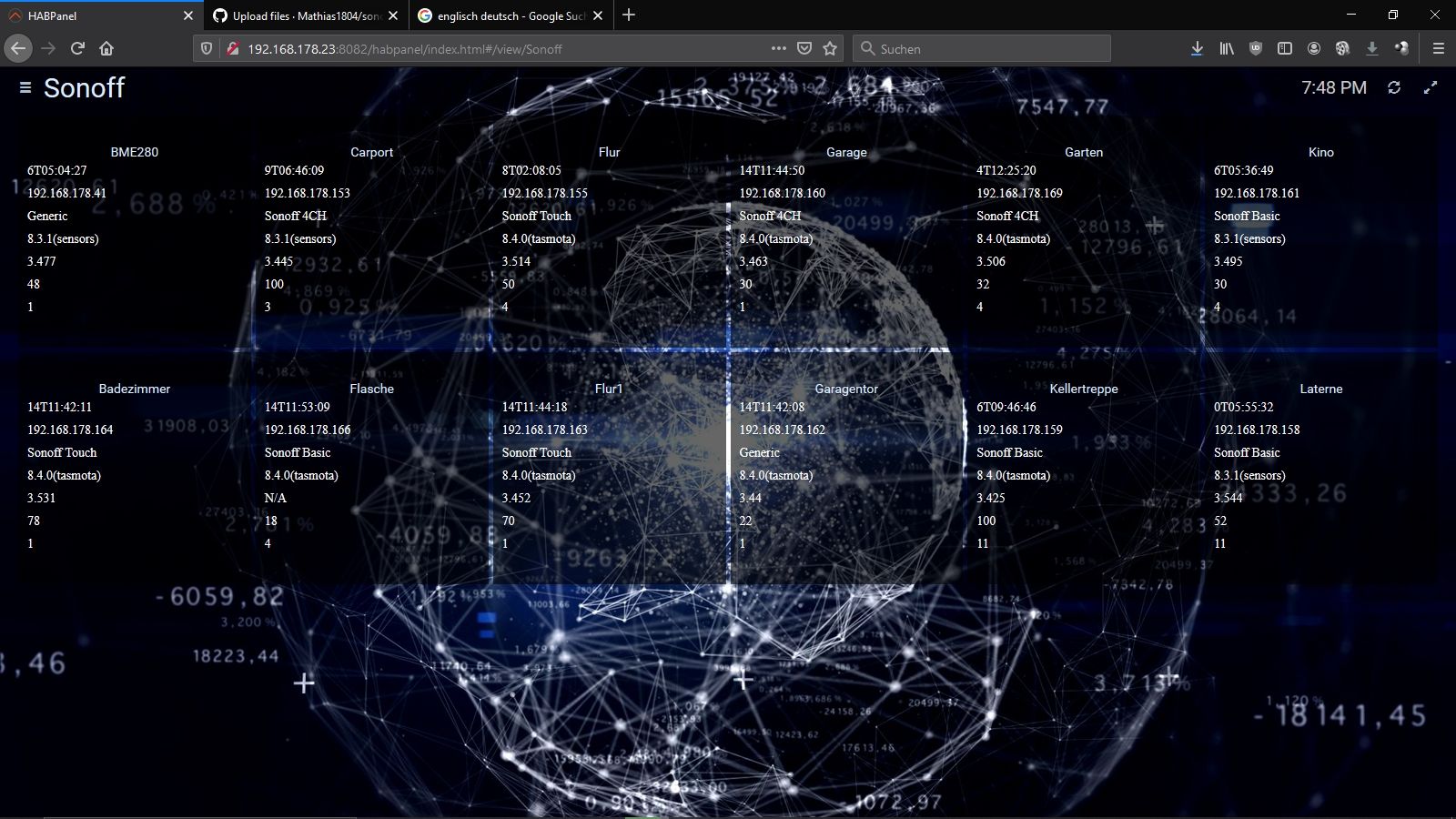The height and width of the screenshot is (819, 1456).
Task: Open the browser home page
Action: pos(106,48)
